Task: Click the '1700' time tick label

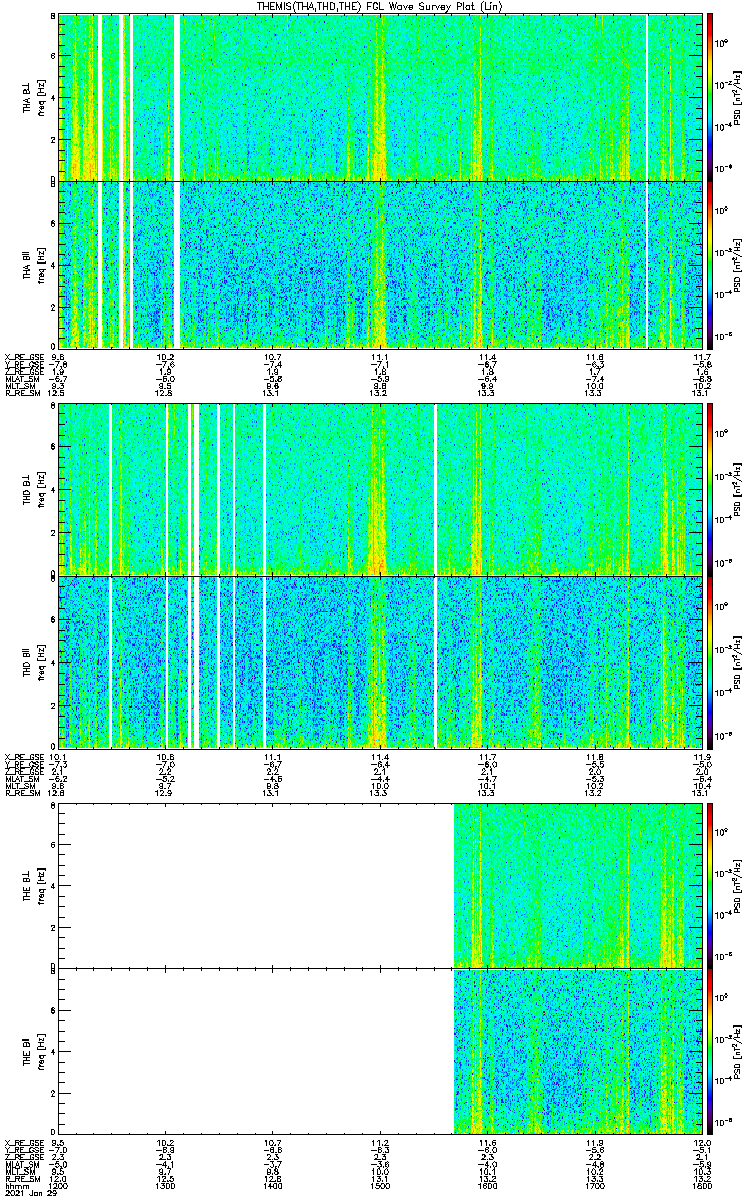Action: click(x=595, y=1185)
